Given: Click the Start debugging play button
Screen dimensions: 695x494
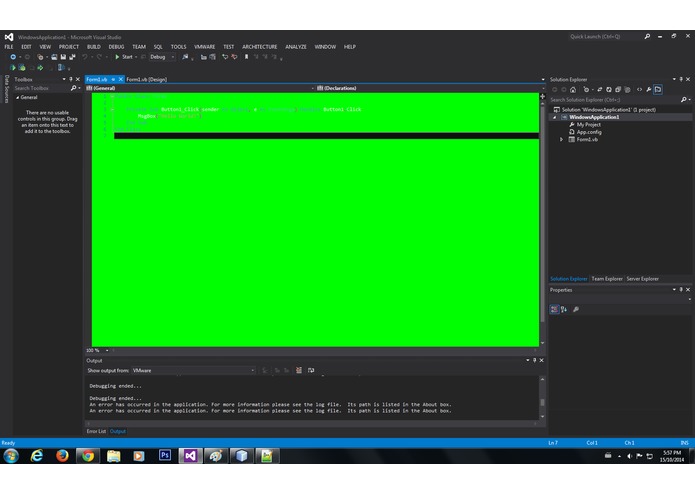Looking at the screenshot, I should tap(117, 57).
